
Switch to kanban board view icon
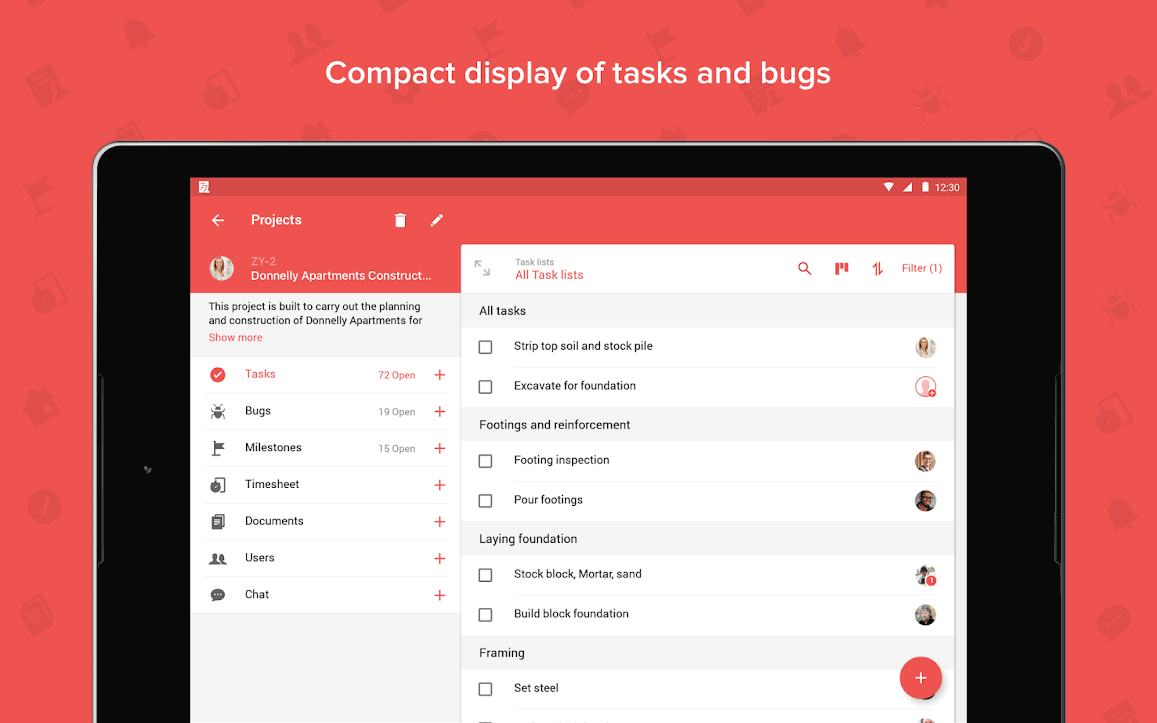[841, 268]
